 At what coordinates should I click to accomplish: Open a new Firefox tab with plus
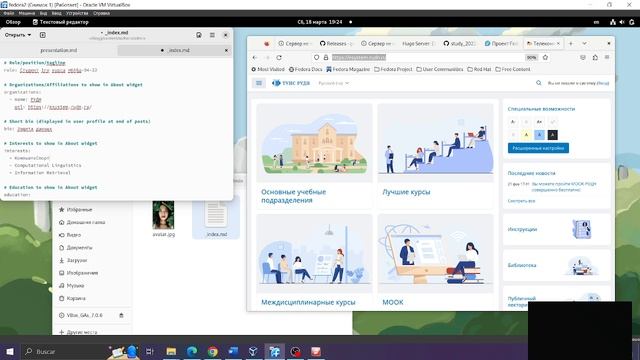point(571,43)
